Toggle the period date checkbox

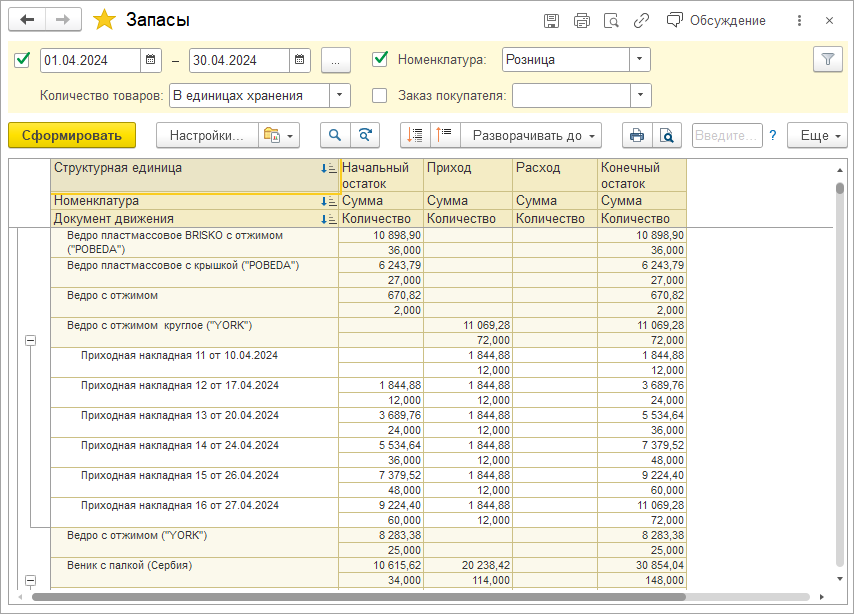click(x=22, y=60)
